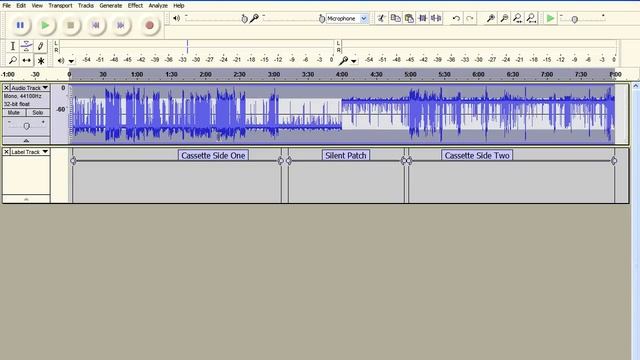The height and width of the screenshot is (360, 640).
Task: Click Skip to End button
Action: pyautogui.click(x=121, y=25)
